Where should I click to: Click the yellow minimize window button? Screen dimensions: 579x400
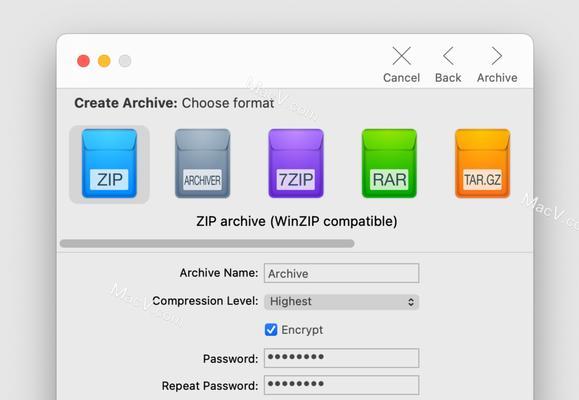point(104,61)
